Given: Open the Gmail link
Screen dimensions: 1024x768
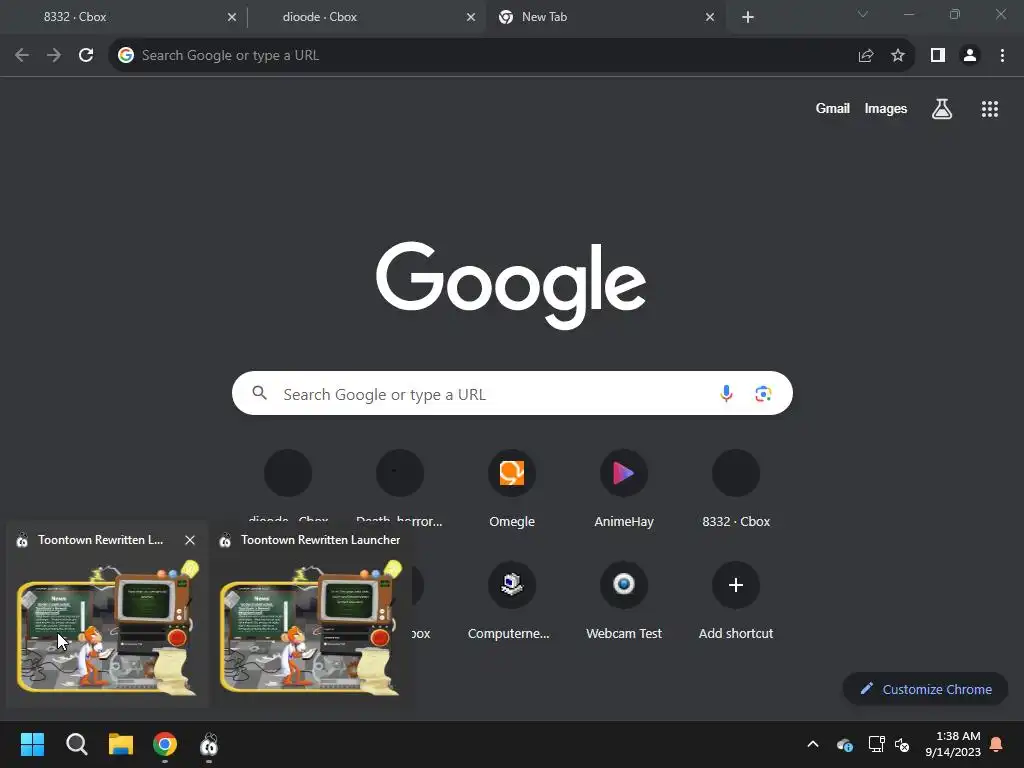Looking at the screenshot, I should point(832,108).
